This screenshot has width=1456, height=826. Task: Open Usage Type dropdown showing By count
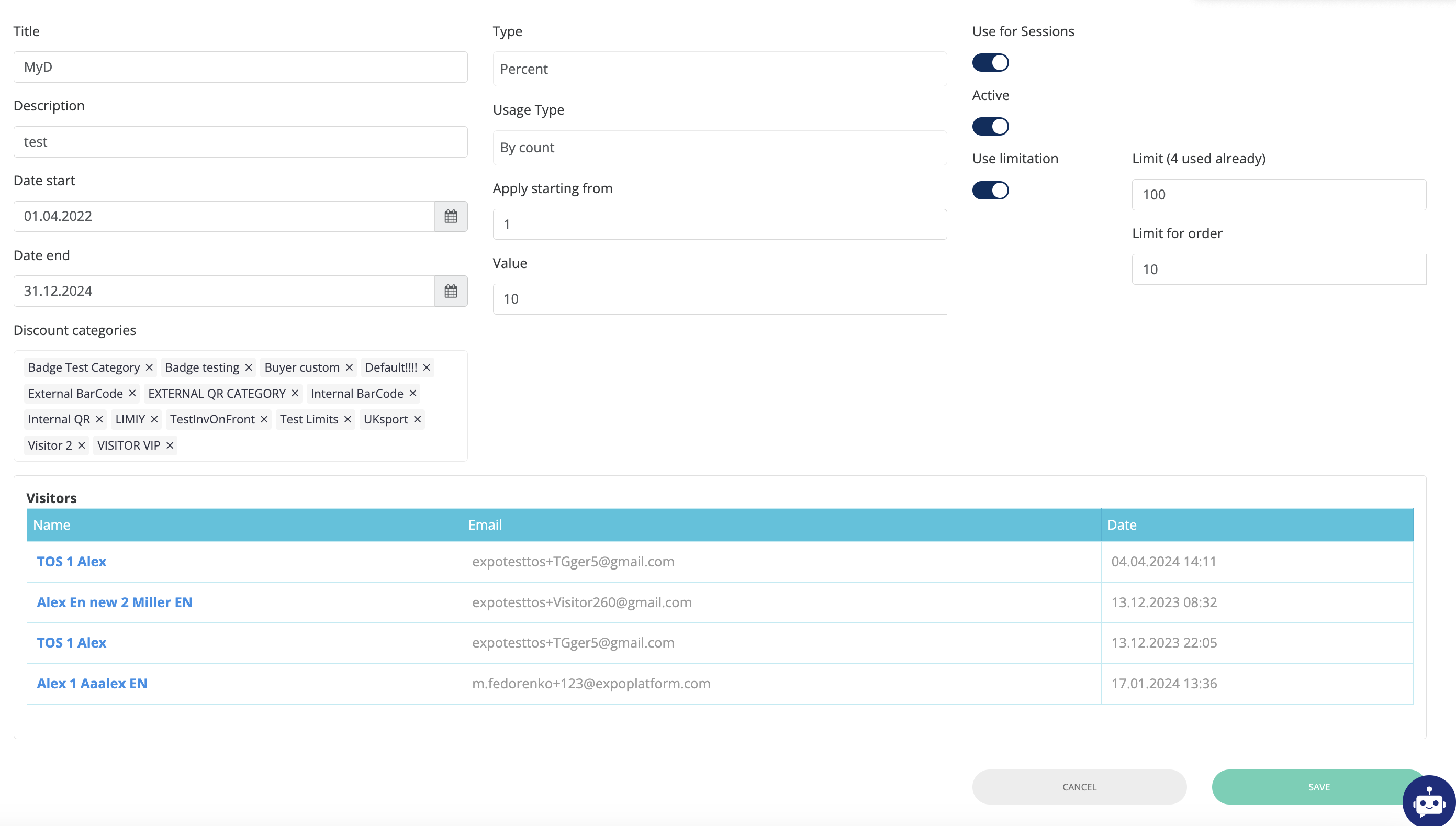719,148
